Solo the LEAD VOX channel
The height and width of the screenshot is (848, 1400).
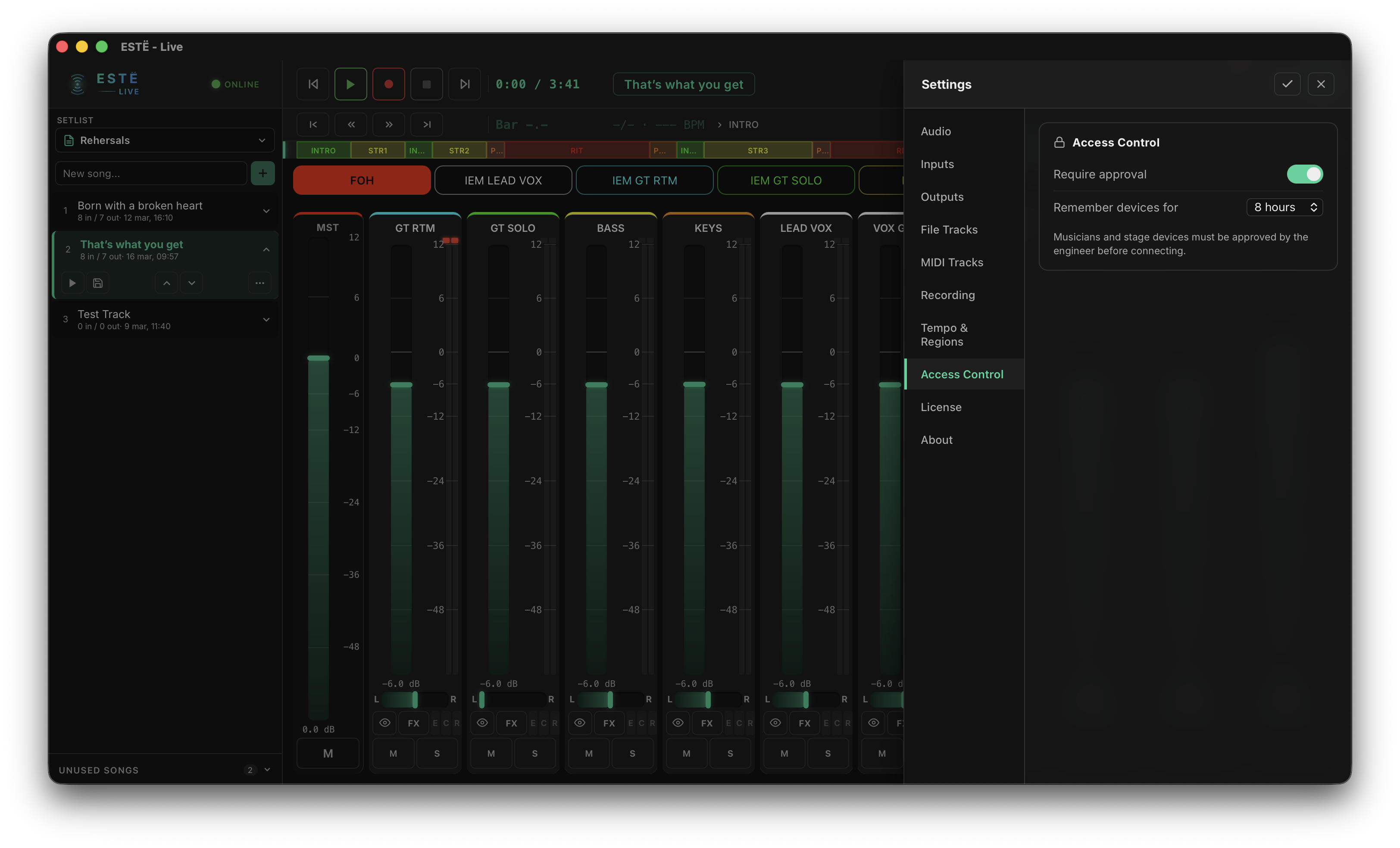coord(828,753)
